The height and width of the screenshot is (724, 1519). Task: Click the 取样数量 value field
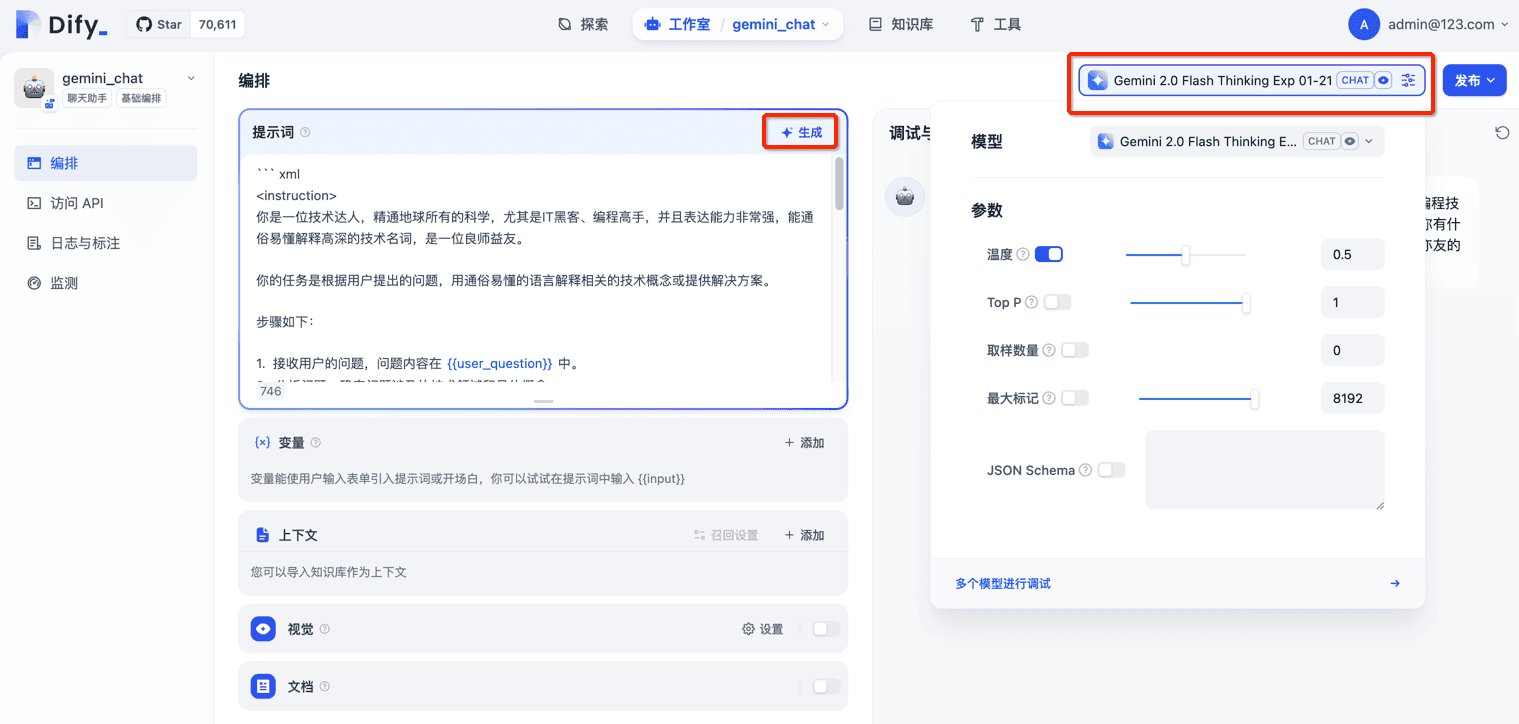[1352, 350]
